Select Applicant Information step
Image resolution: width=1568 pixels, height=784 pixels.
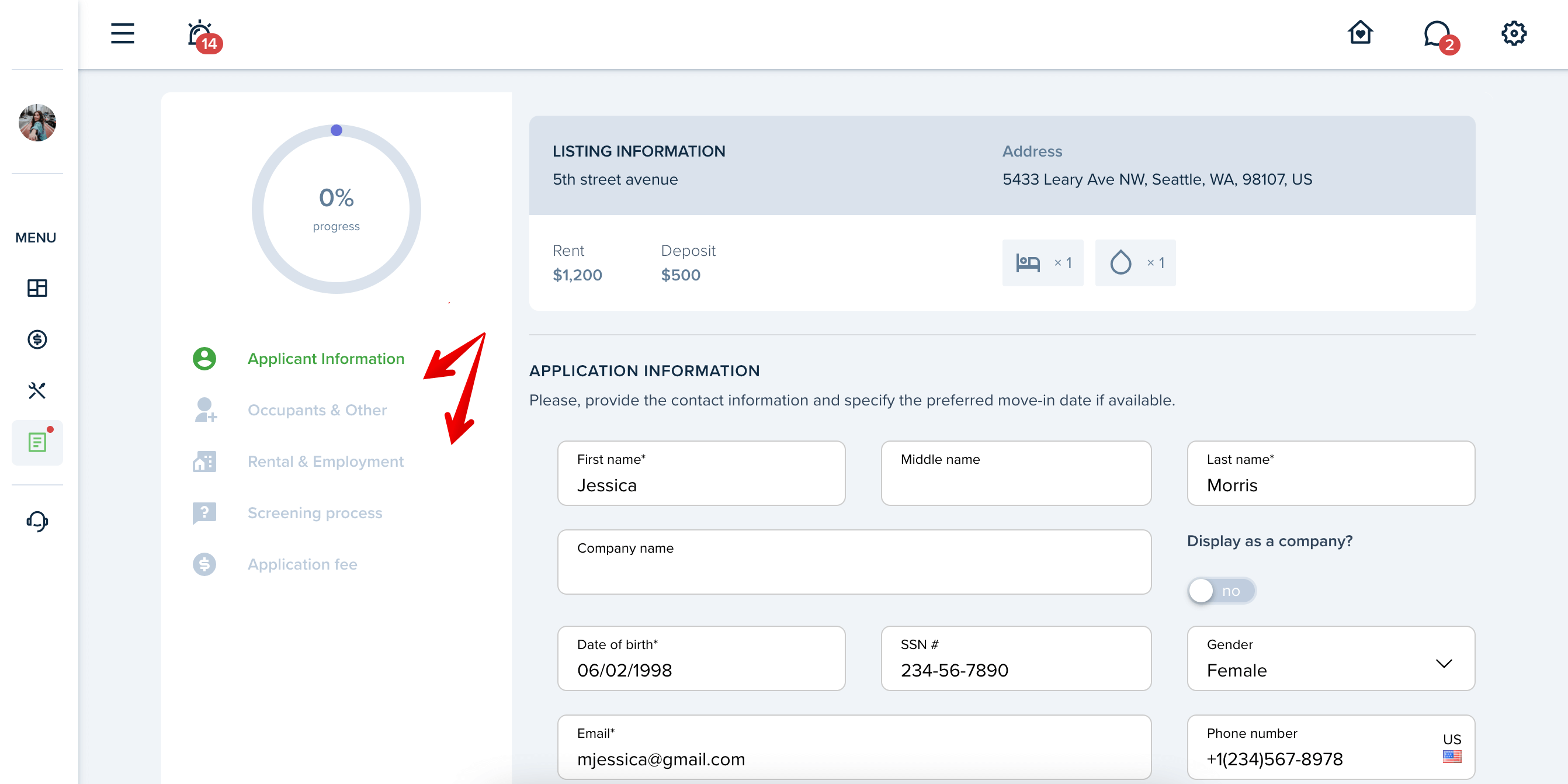click(x=326, y=359)
